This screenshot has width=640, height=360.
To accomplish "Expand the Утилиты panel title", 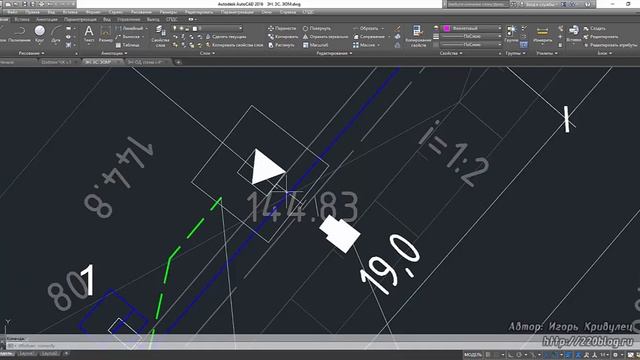I will pos(547,53).
